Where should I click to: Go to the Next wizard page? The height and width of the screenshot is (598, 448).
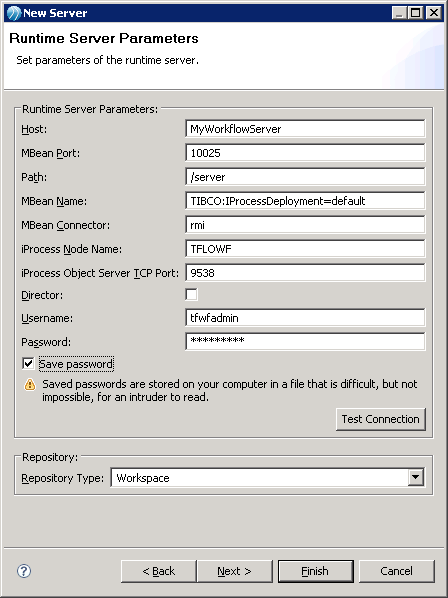[234, 571]
